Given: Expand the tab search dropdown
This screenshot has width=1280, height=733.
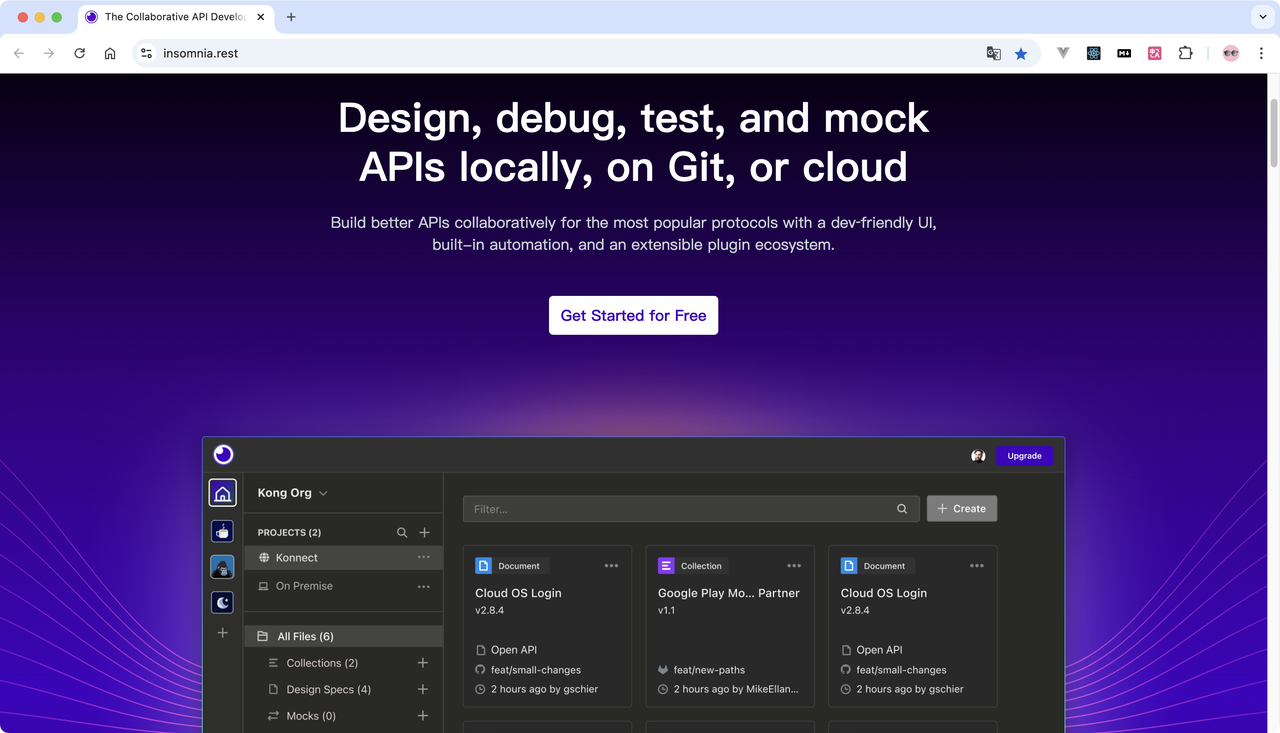Looking at the screenshot, I should 1262,17.
